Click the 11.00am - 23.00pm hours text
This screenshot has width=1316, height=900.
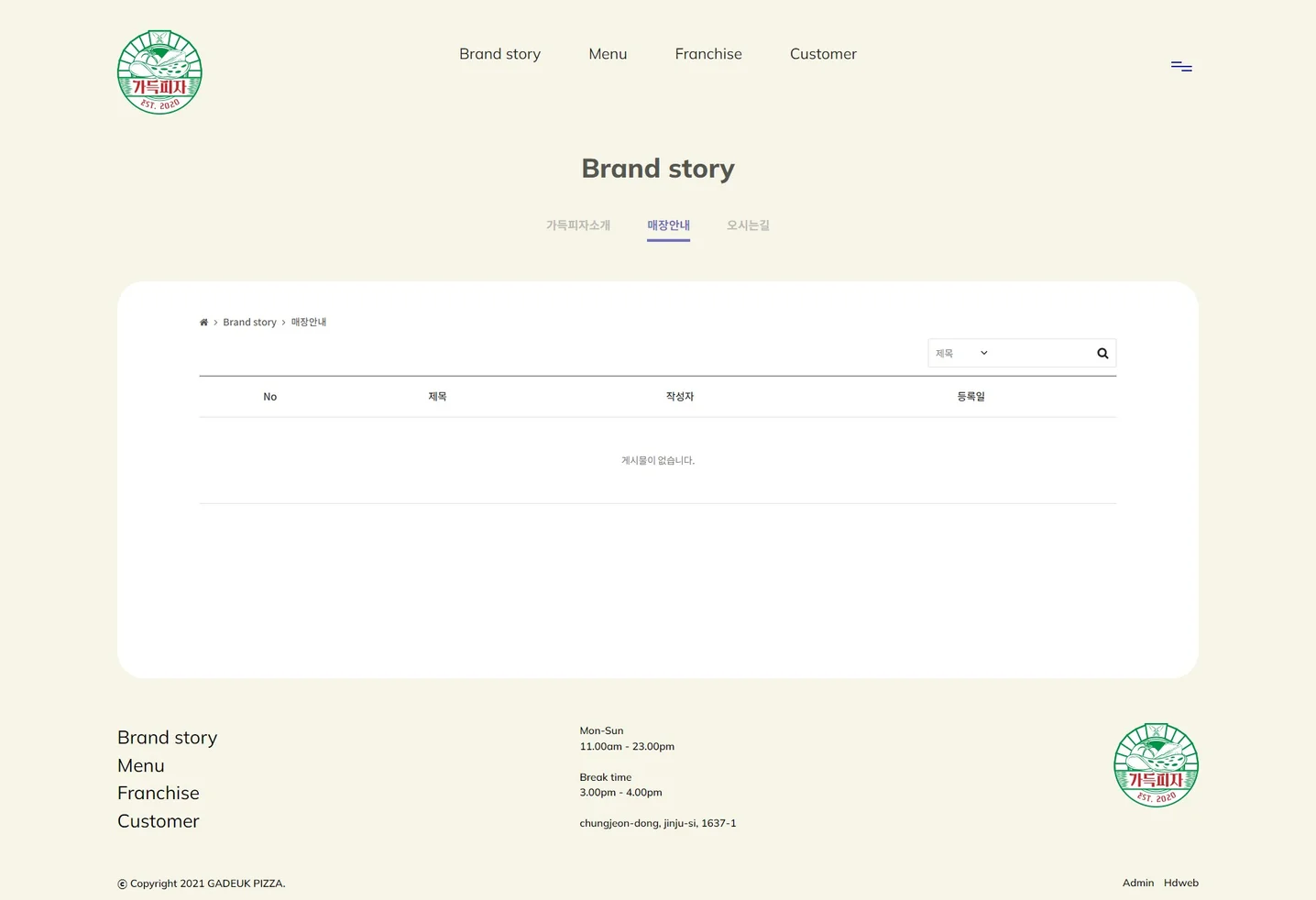click(627, 747)
